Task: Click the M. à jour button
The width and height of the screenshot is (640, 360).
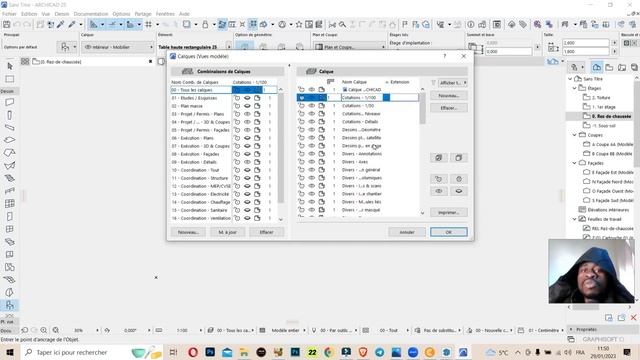Action: tap(227, 232)
